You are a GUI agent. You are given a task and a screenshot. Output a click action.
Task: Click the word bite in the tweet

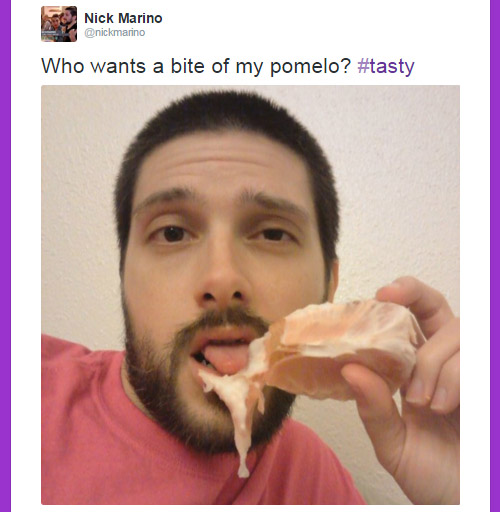point(188,66)
